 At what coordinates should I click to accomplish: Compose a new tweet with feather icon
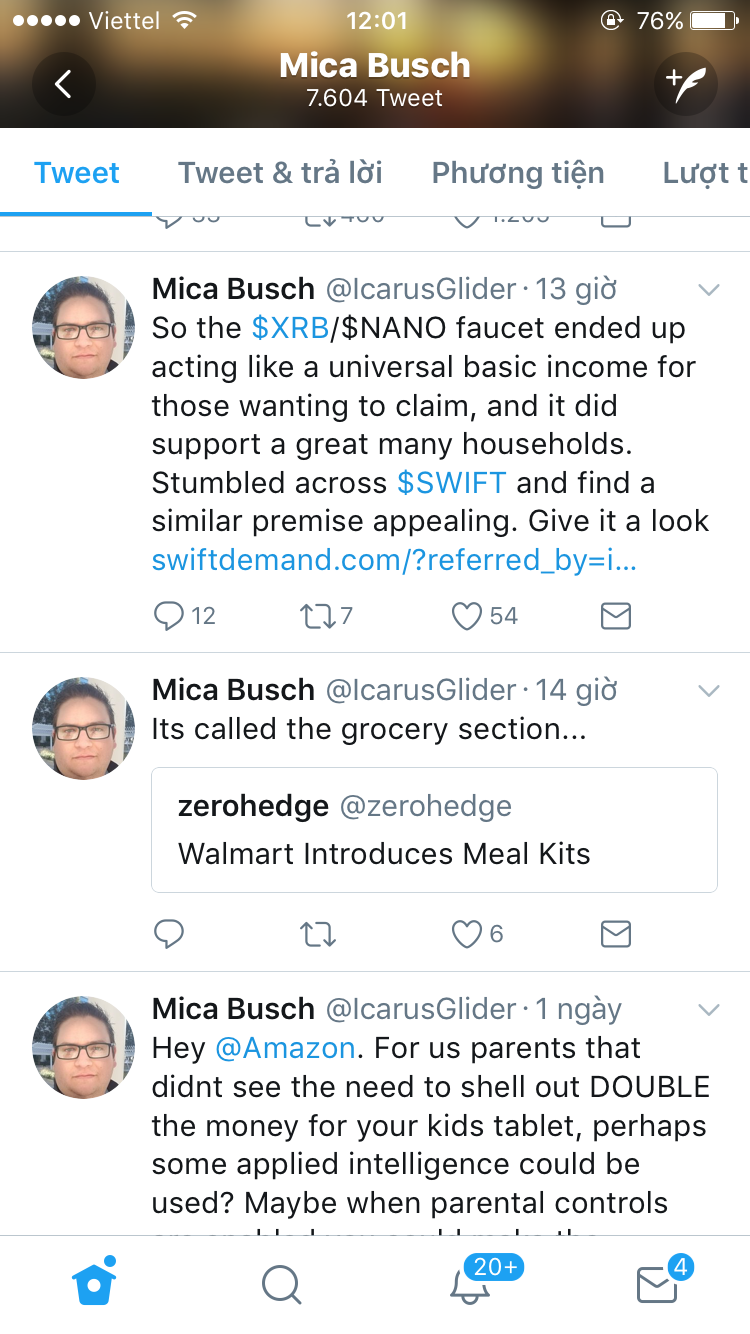tap(686, 84)
